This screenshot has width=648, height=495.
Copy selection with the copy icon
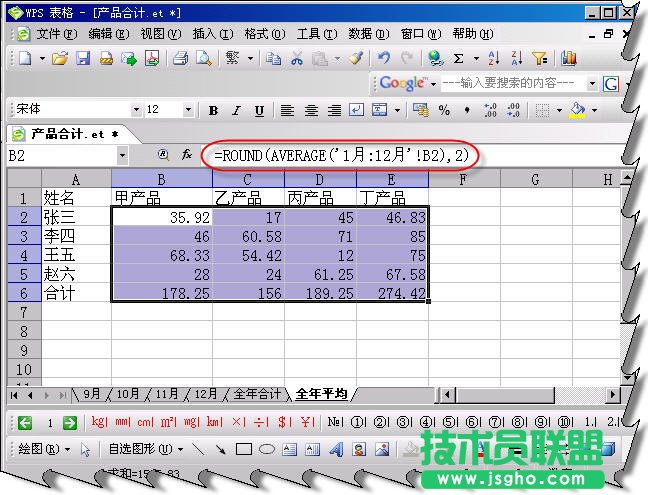(273, 58)
